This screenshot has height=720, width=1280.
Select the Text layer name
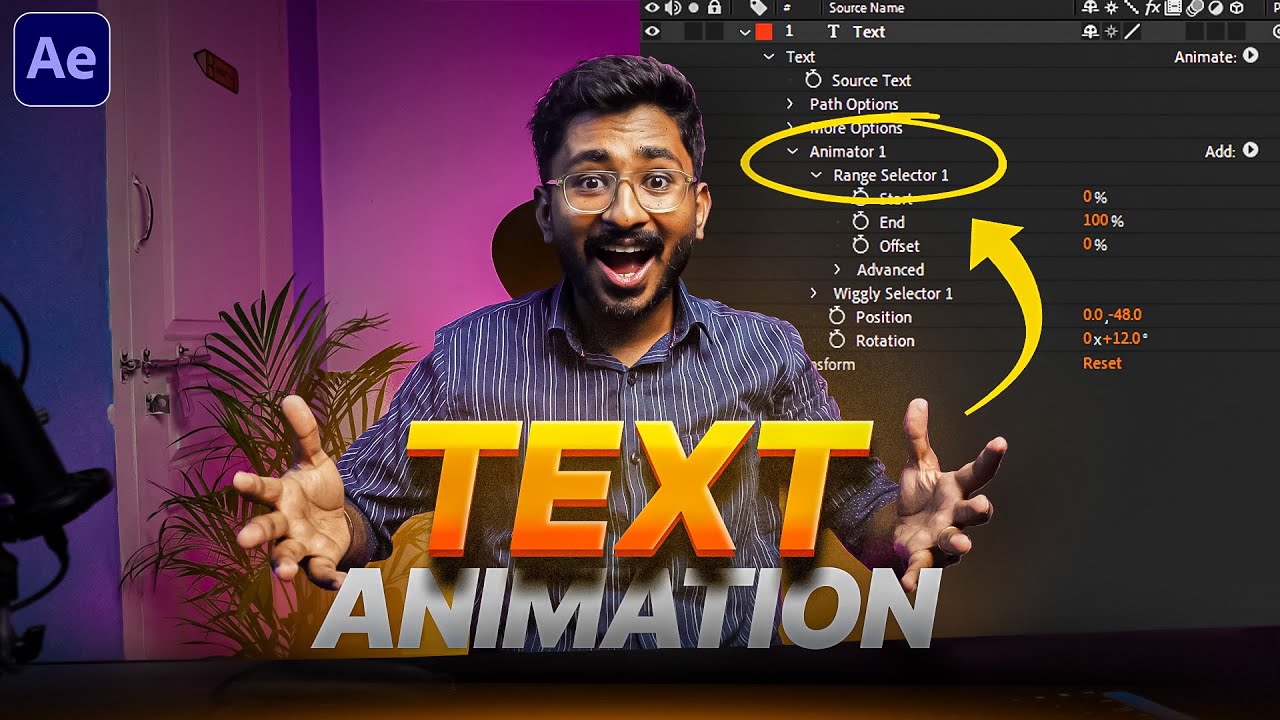[869, 32]
